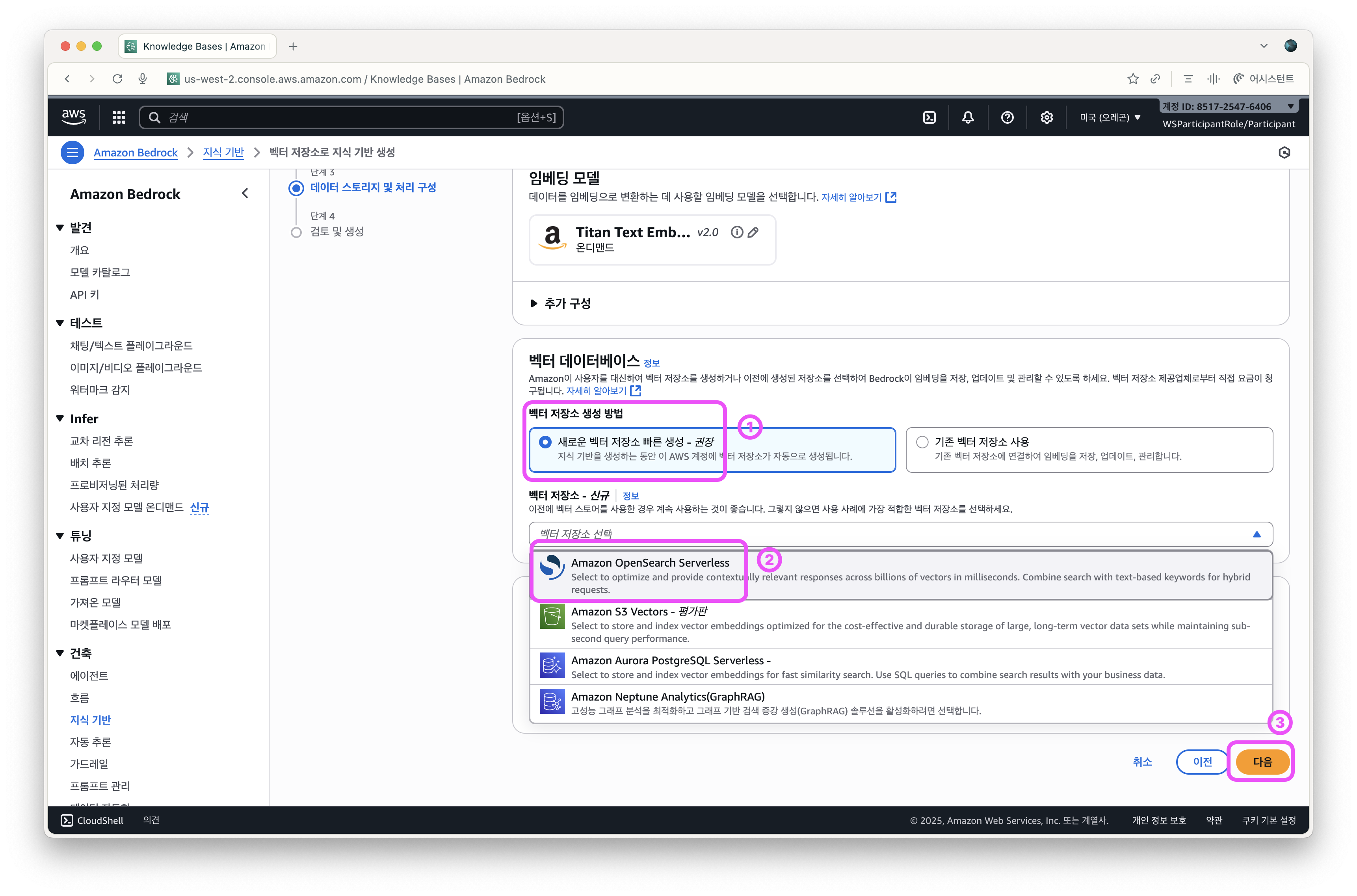Select Amazon OpenSearch Serverless vector store
This screenshot has width=1357, height=896.
click(x=900, y=575)
